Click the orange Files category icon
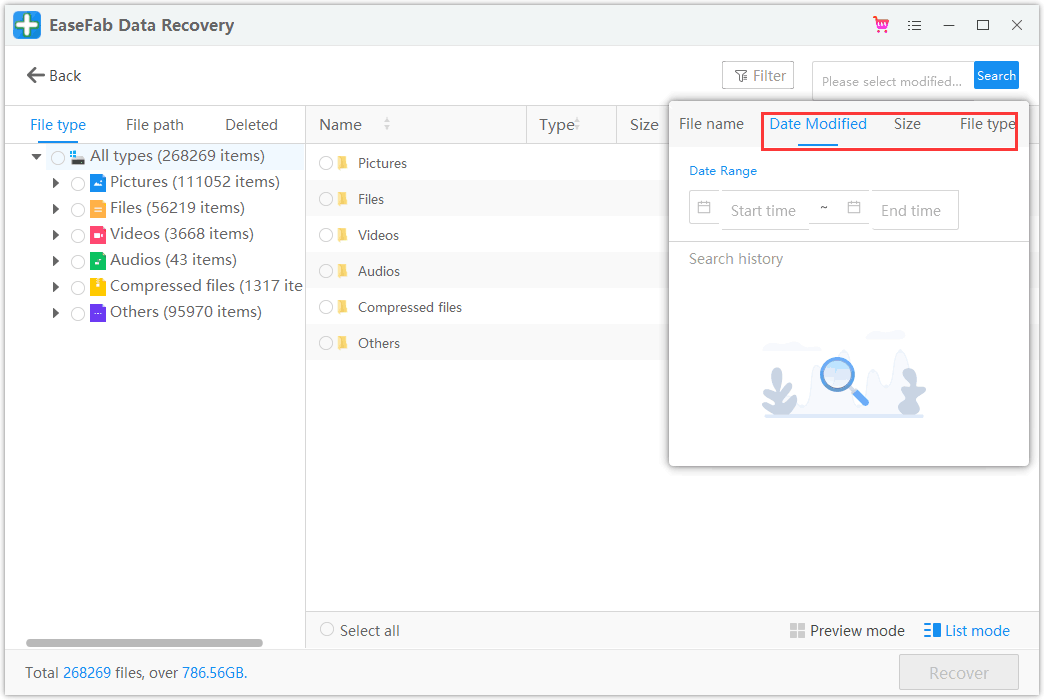The width and height of the screenshot is (1044, 700). (x=98, y=208)
